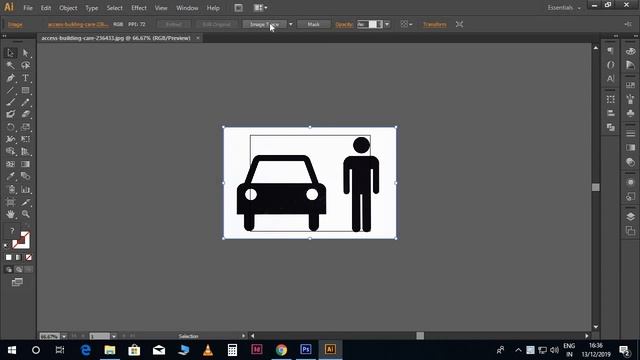Select the Scale tool
The image size is (640, 360).
[25, 127]
